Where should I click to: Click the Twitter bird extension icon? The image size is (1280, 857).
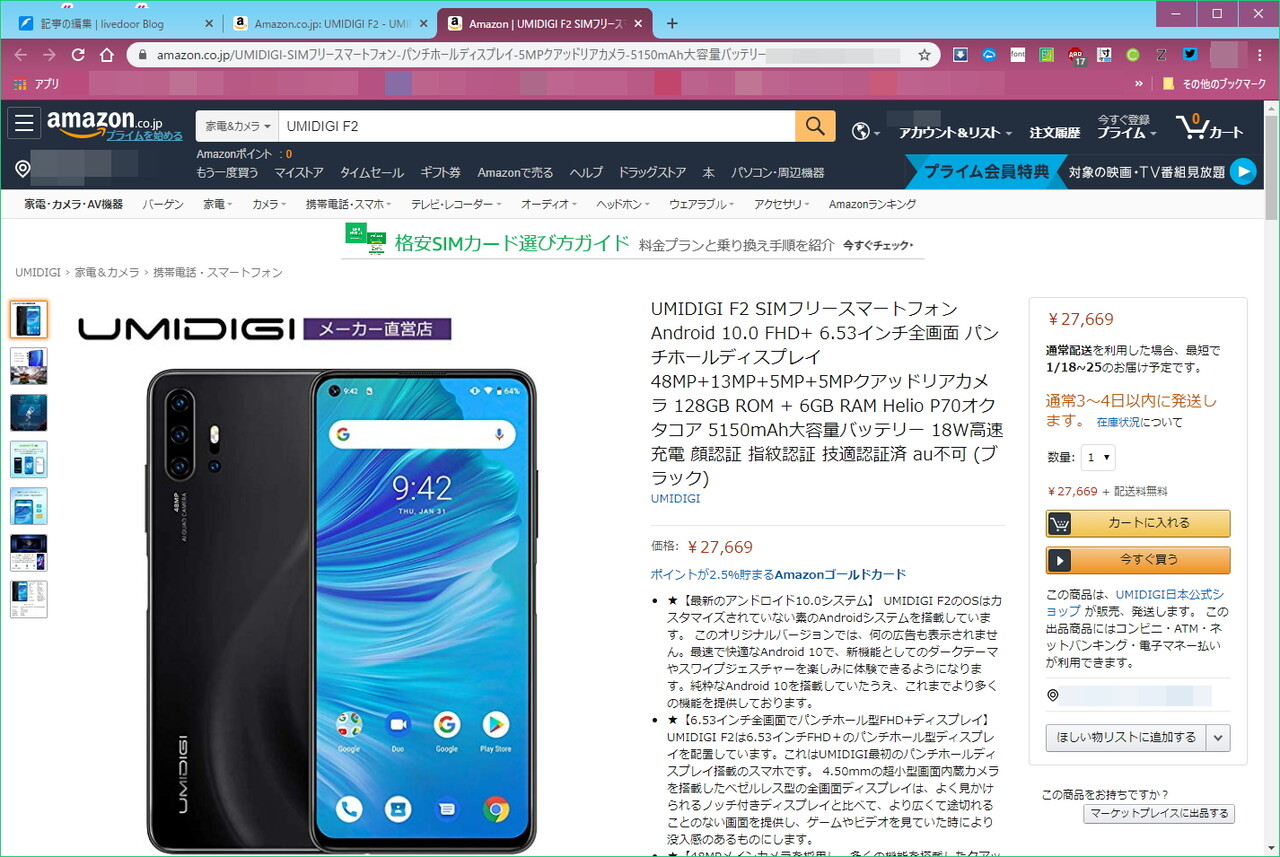1190,55
